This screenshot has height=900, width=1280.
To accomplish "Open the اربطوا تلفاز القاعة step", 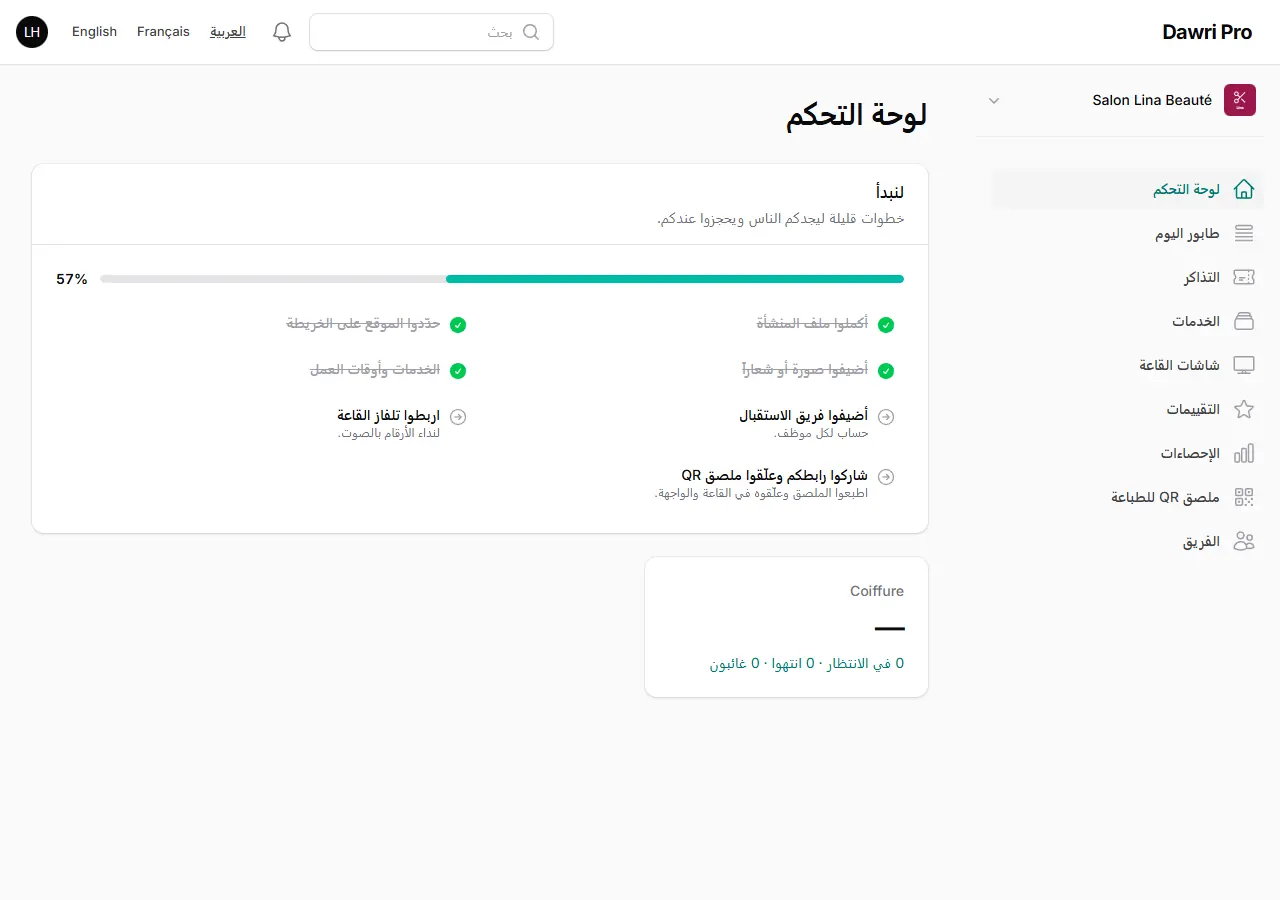I will (402, 423).
